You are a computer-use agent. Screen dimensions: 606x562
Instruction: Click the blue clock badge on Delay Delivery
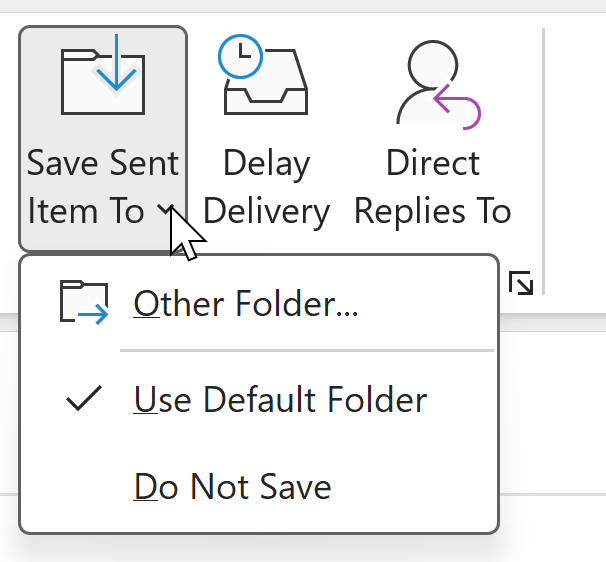pyautogui.click(x=240, y=56)
